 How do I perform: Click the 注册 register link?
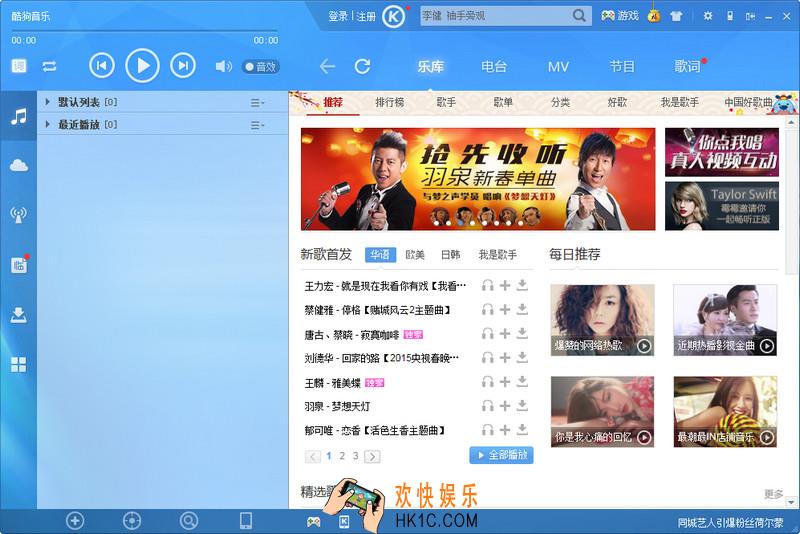[366, 16]
